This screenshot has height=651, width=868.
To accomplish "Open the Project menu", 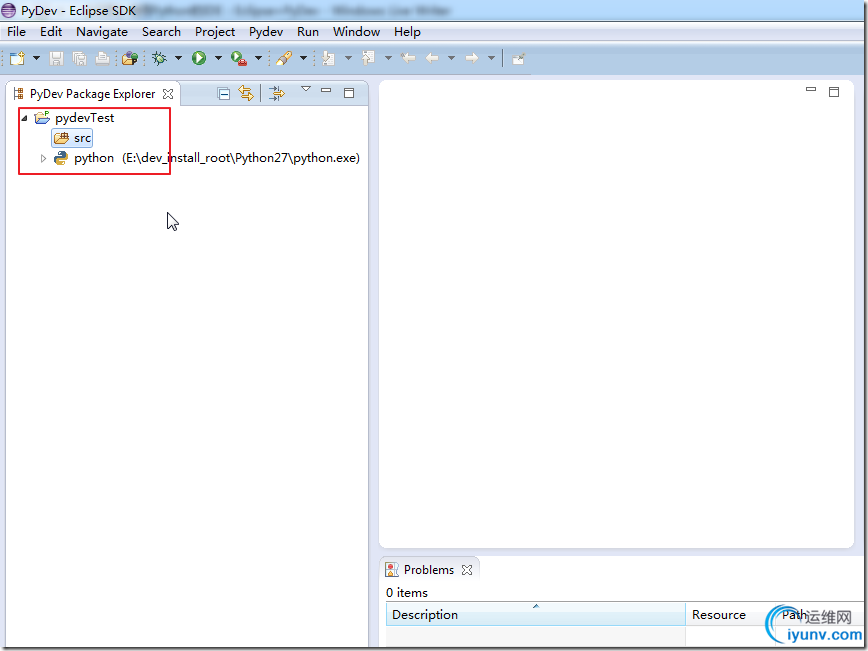I will coord(215,32).
